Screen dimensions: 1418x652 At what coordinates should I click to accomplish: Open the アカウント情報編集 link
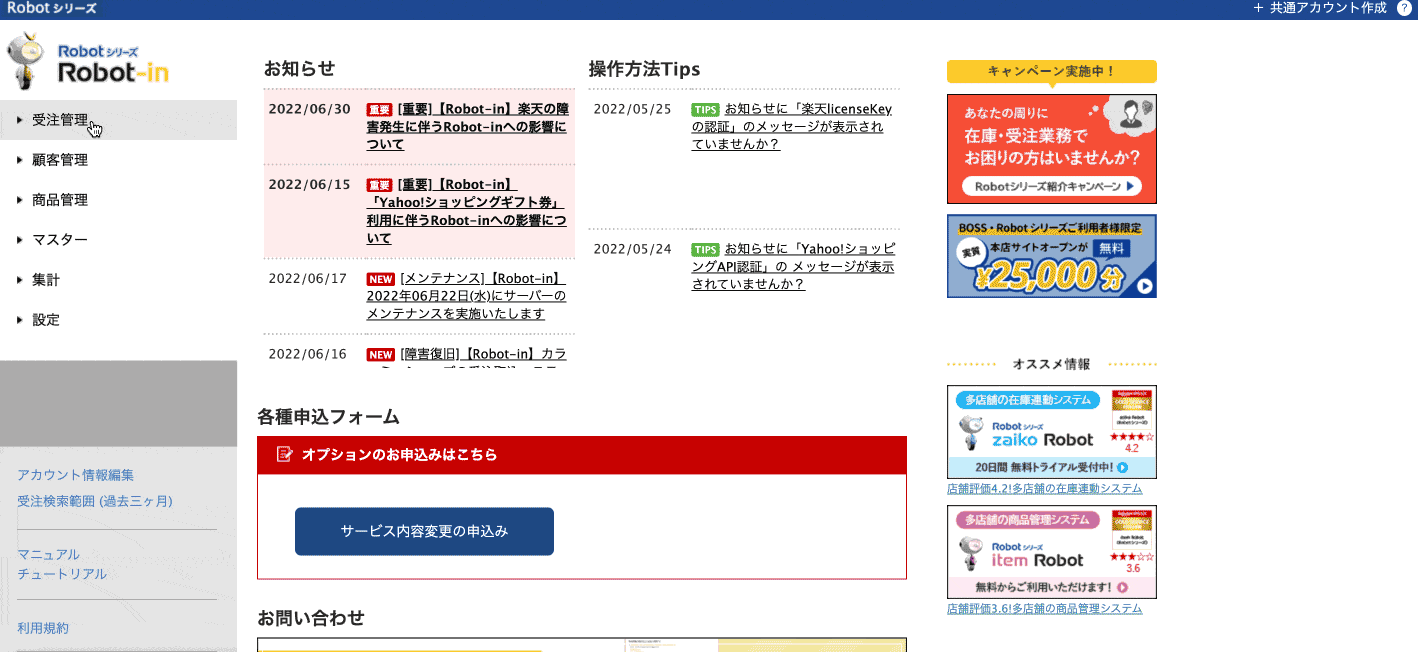pyautogui.click(x=75, y=475)
